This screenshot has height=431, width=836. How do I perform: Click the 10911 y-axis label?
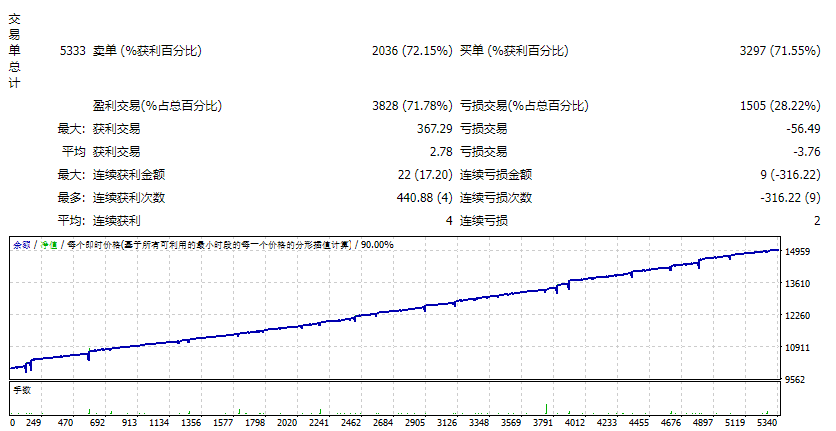tap(798, 347)
